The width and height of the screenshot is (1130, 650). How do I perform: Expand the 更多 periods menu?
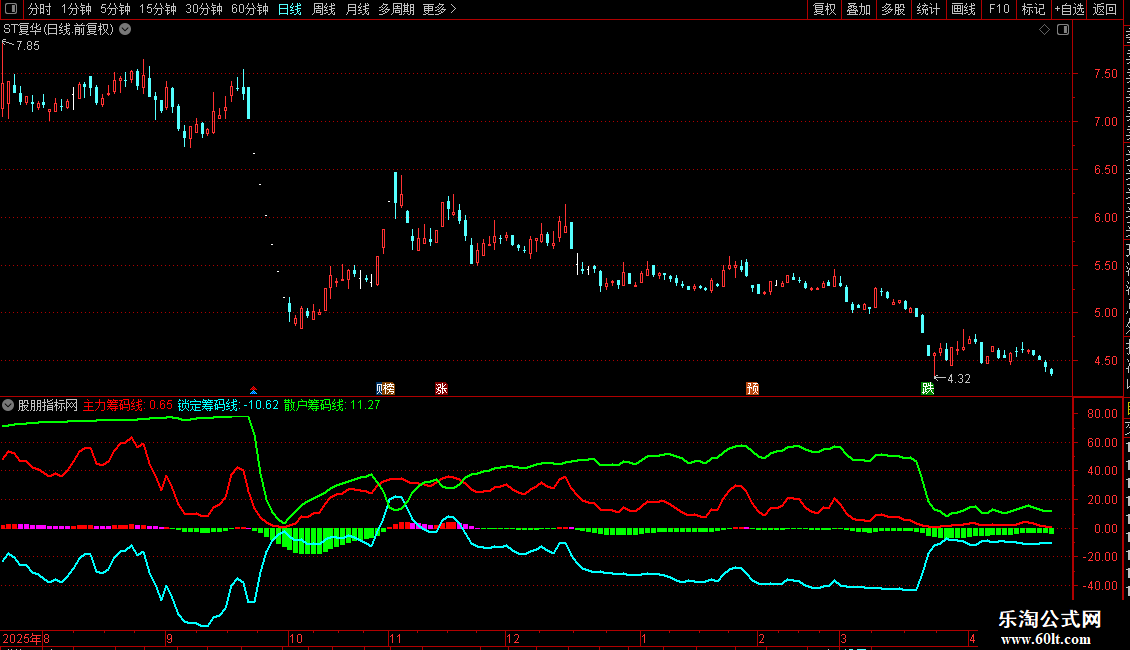pyautogui.click(x=439, y=9)
